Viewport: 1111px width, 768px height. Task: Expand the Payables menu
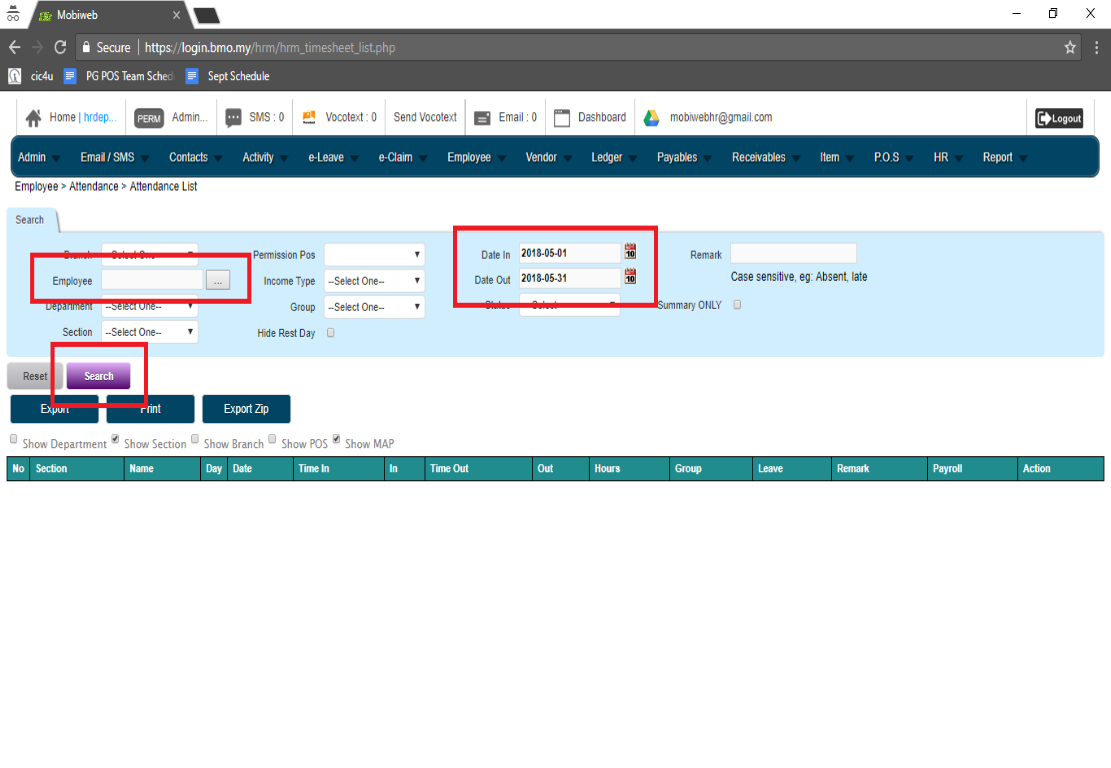coord(684,157)
